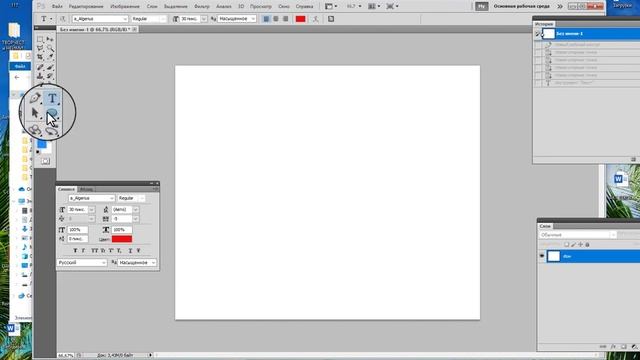Viewport: 640px width, 360px height.
Task: Select the Rectangular Marquee tool
Action: pos(40,39)
